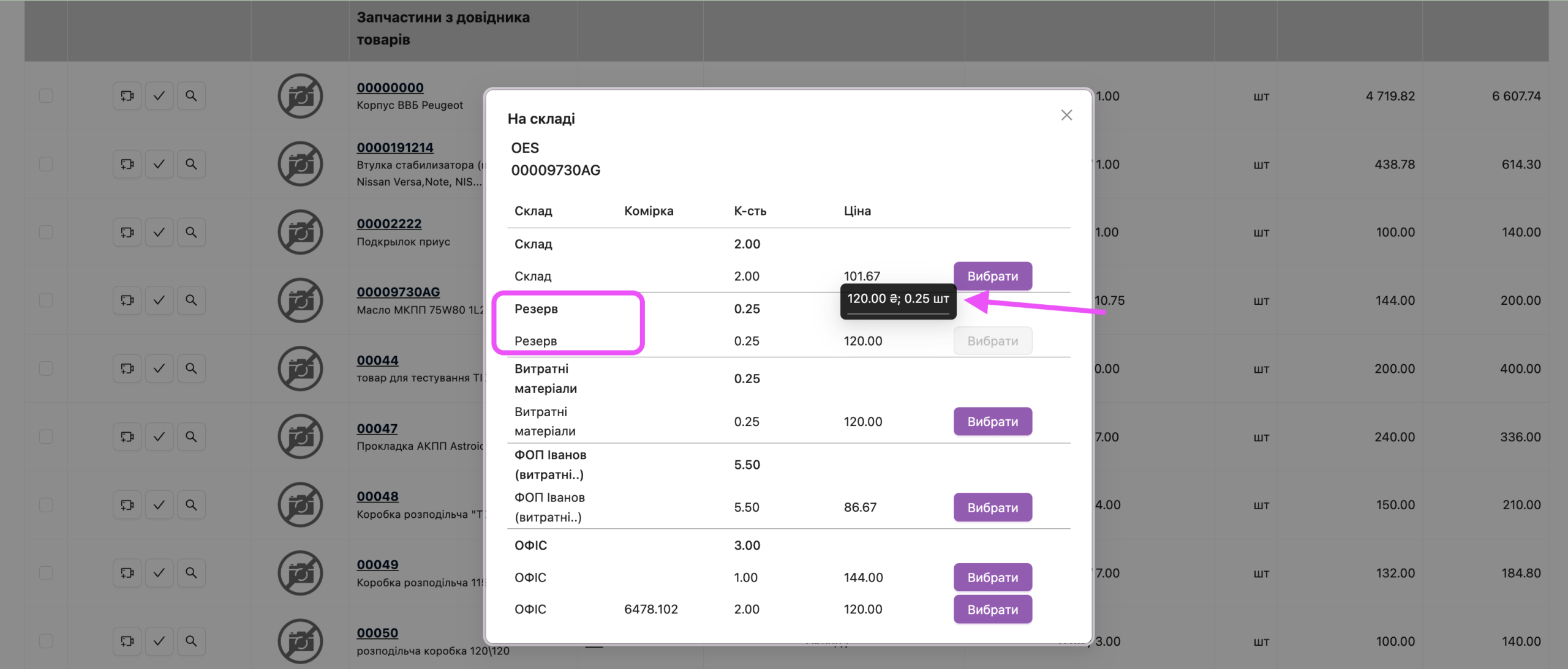Click no-photo thumbnail of product 00047
Screen dimensions: 1568x669
[x=300, y=437]
